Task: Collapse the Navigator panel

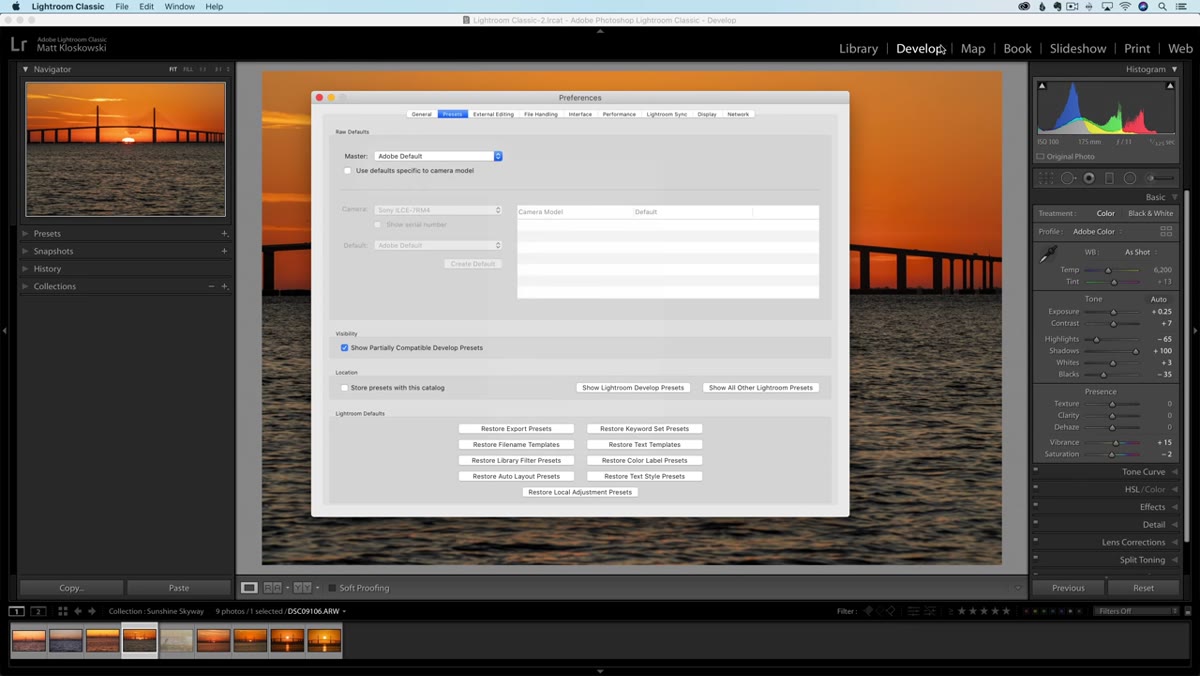Action: pos(26,69)
